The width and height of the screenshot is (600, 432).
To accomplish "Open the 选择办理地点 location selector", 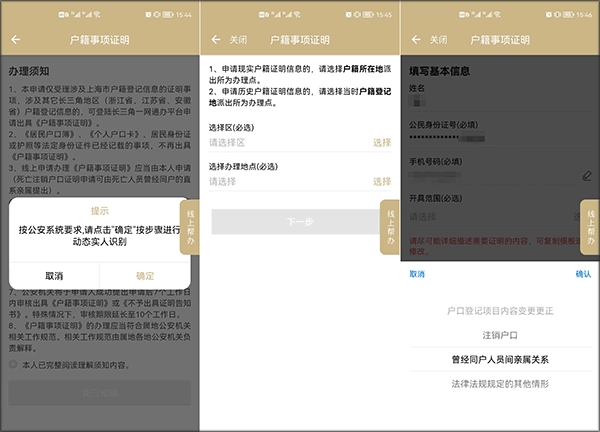I will [300, 182].
